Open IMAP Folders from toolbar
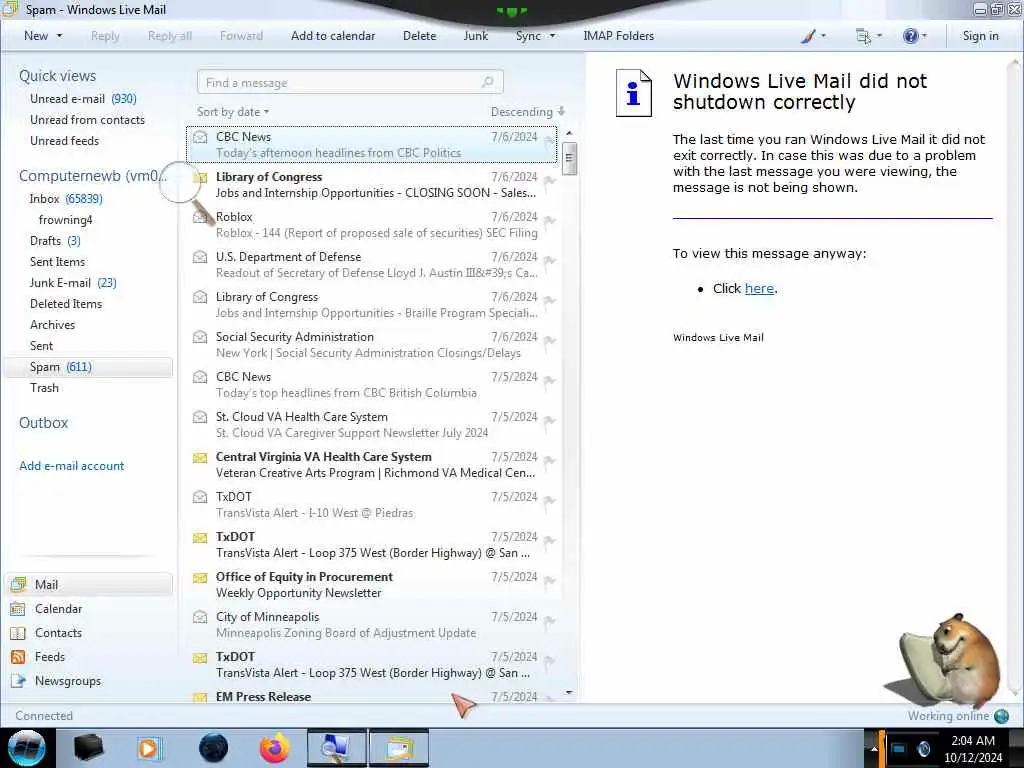This screenshot has height=768, width=1024. [x=618, y=36]
